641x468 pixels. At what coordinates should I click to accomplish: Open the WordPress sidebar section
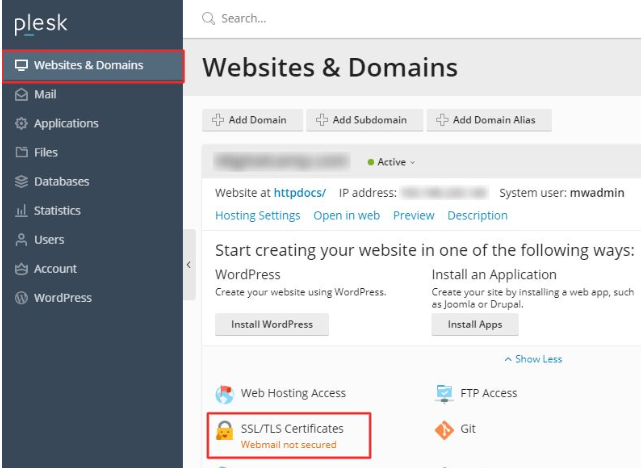tap(63, 298)
